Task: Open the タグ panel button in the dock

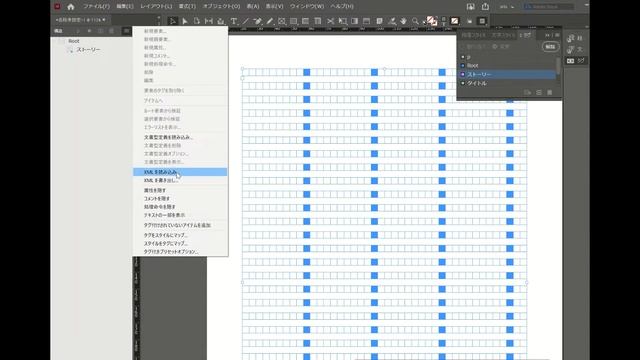Action: click(576, 60)
